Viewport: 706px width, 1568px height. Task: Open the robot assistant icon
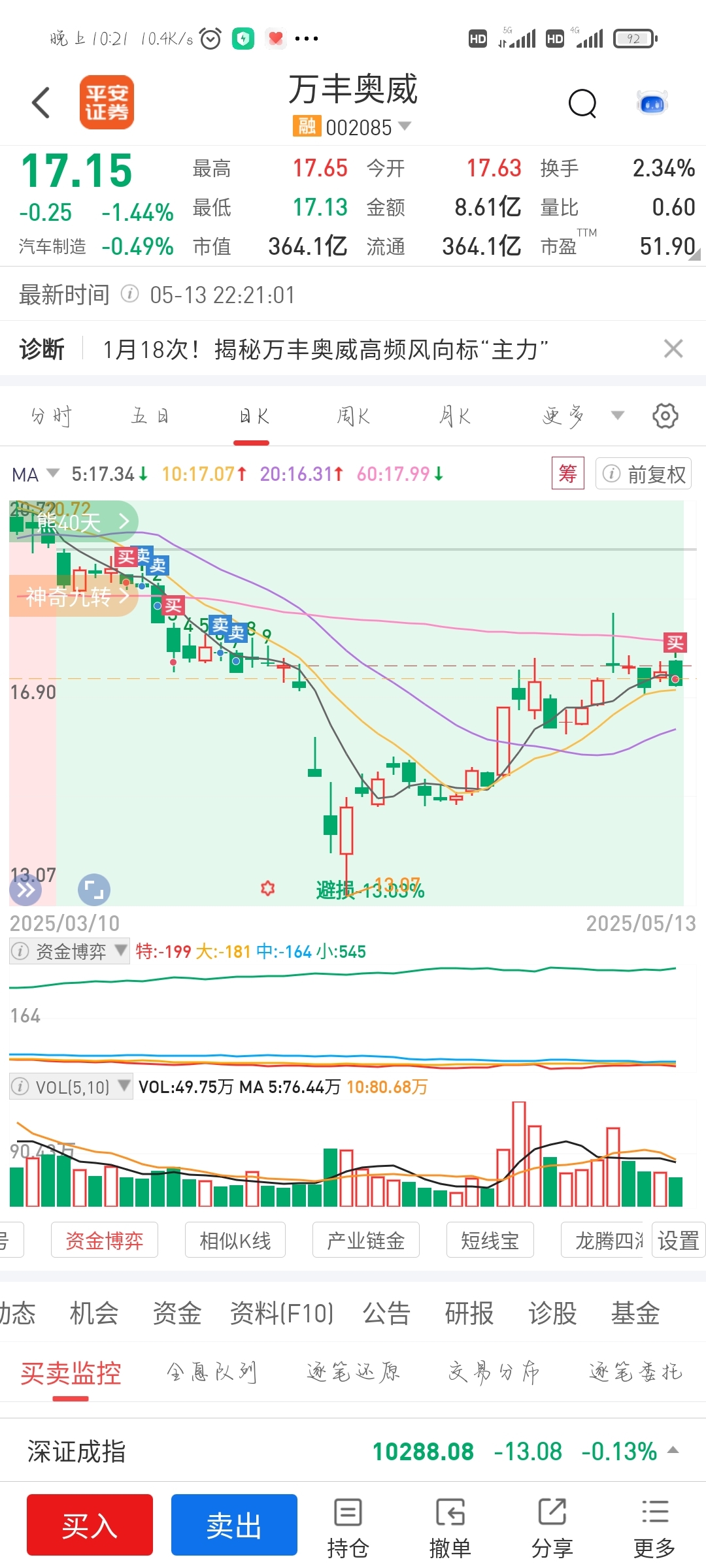coord(652,103)
